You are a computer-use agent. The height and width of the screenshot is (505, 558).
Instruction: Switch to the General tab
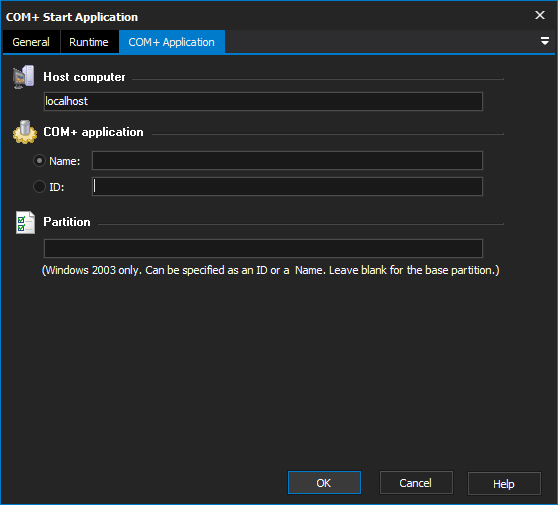pyautogui.click(x=31, y=42)
